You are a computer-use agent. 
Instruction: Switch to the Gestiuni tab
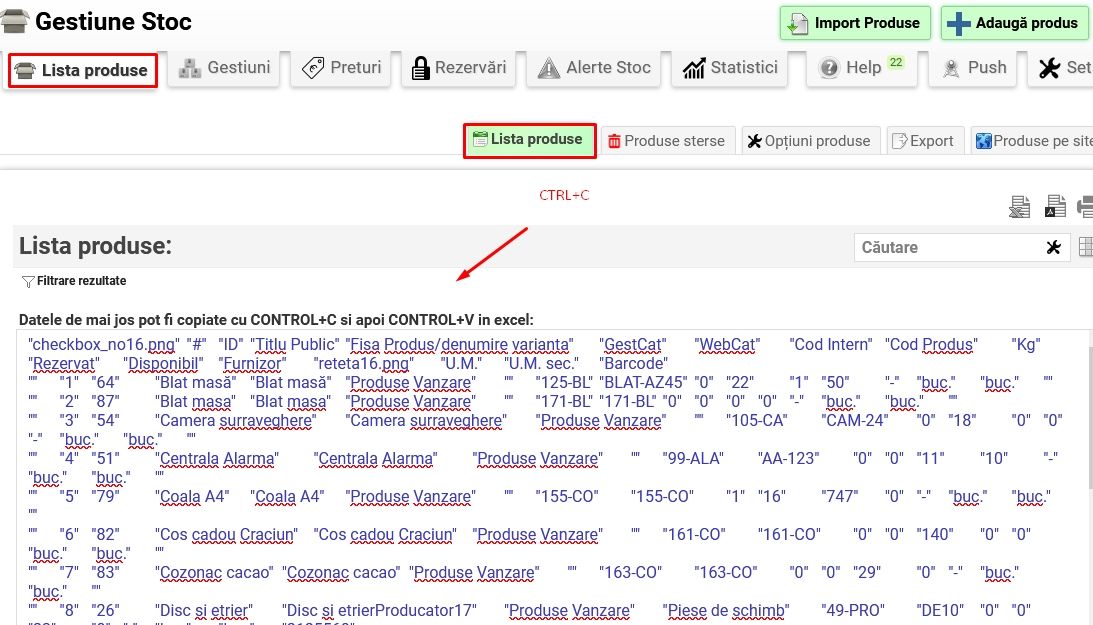tap(224, 68)
